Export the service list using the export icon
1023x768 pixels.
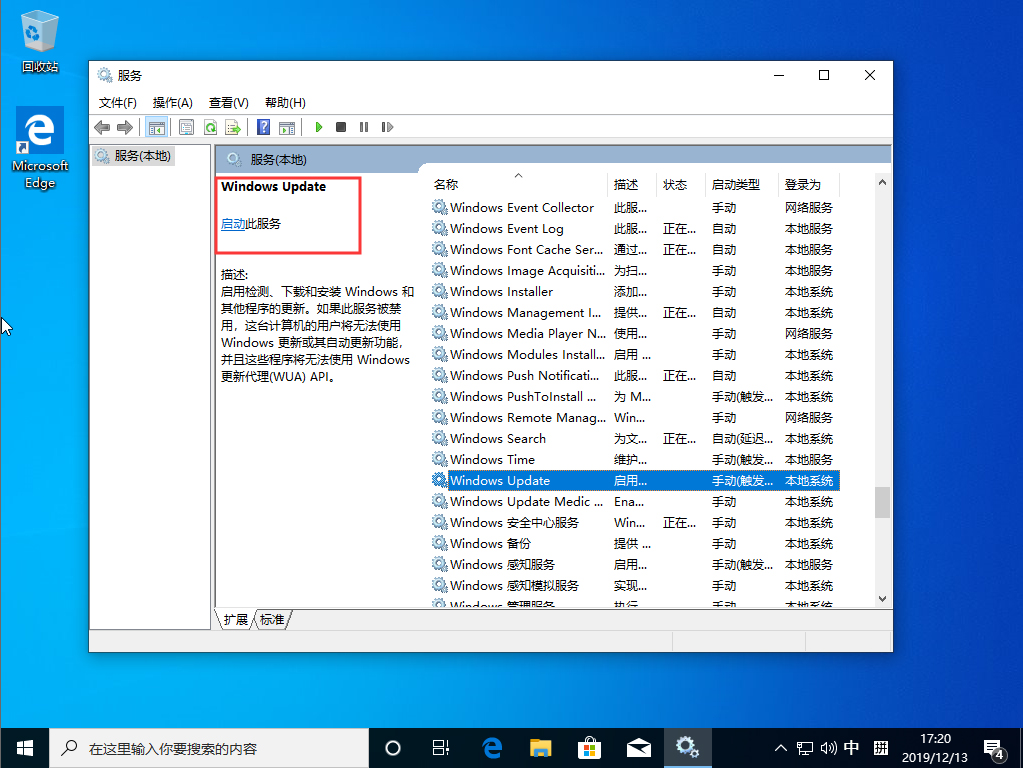234,127
